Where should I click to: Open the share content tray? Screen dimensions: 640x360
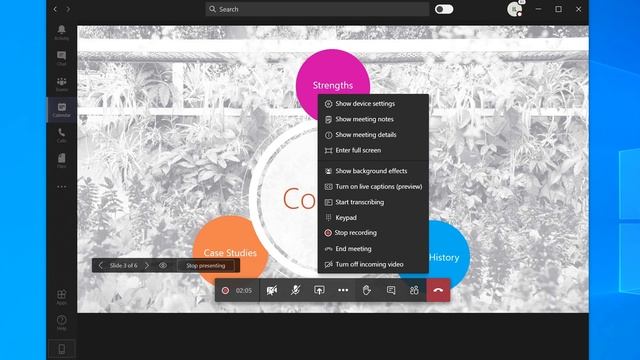[319, 290]
